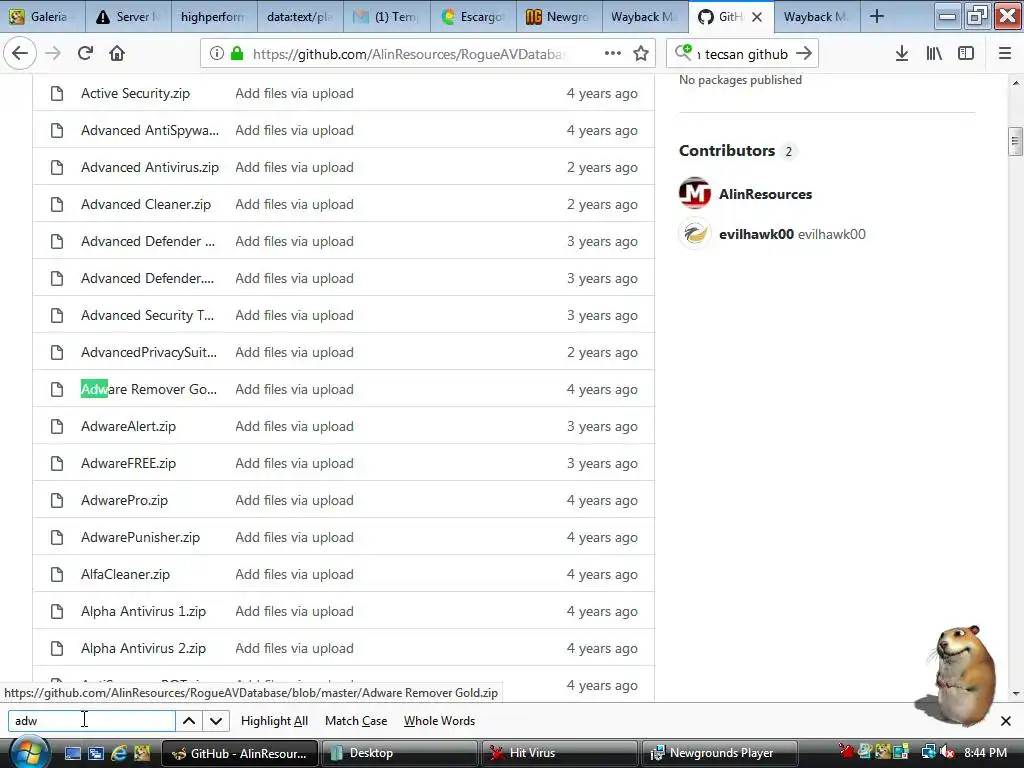Switch to the first Wayback Machine tab
This screenshot has width=1024, height=768.
(x=645, y=16)
